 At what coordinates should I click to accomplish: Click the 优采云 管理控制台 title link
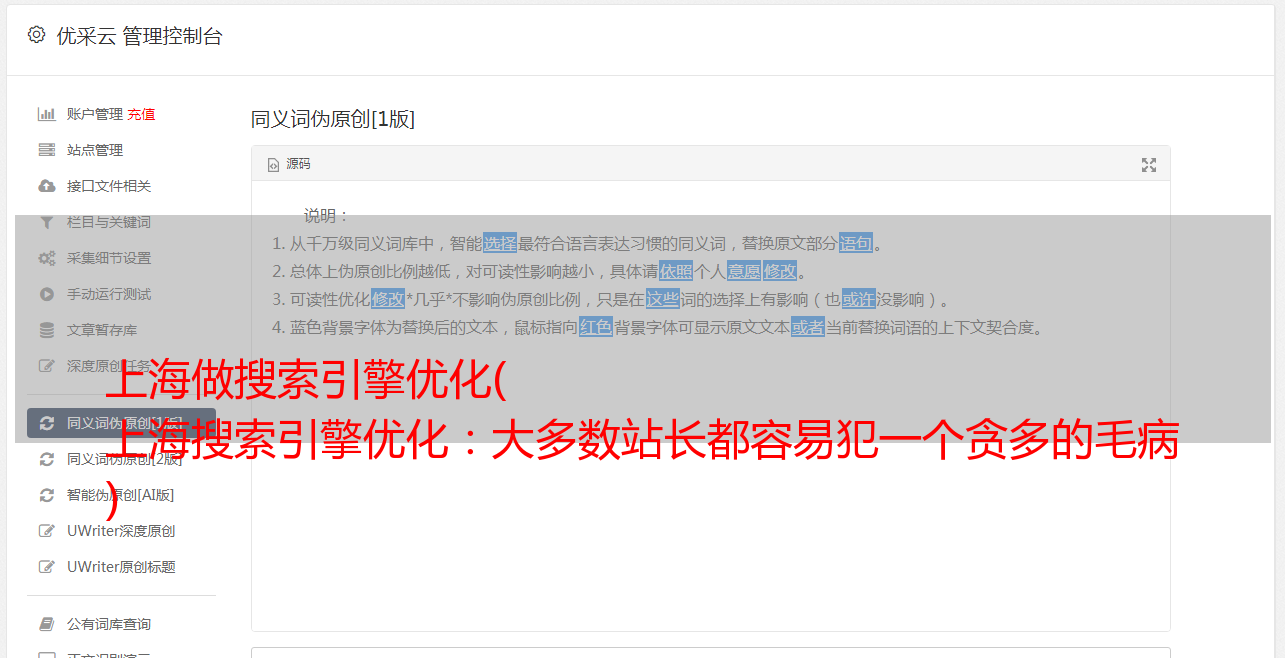pyautogui.click(x=139, y=36)
